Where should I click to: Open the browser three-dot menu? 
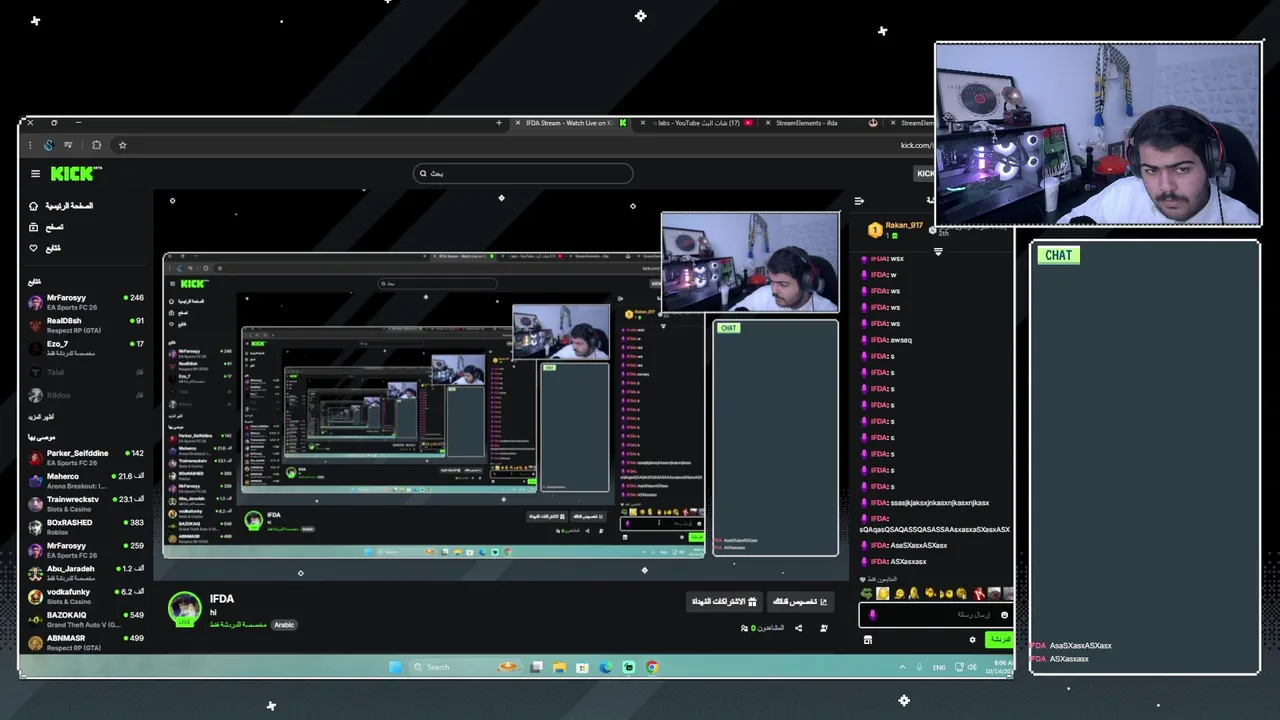[30, 145]
